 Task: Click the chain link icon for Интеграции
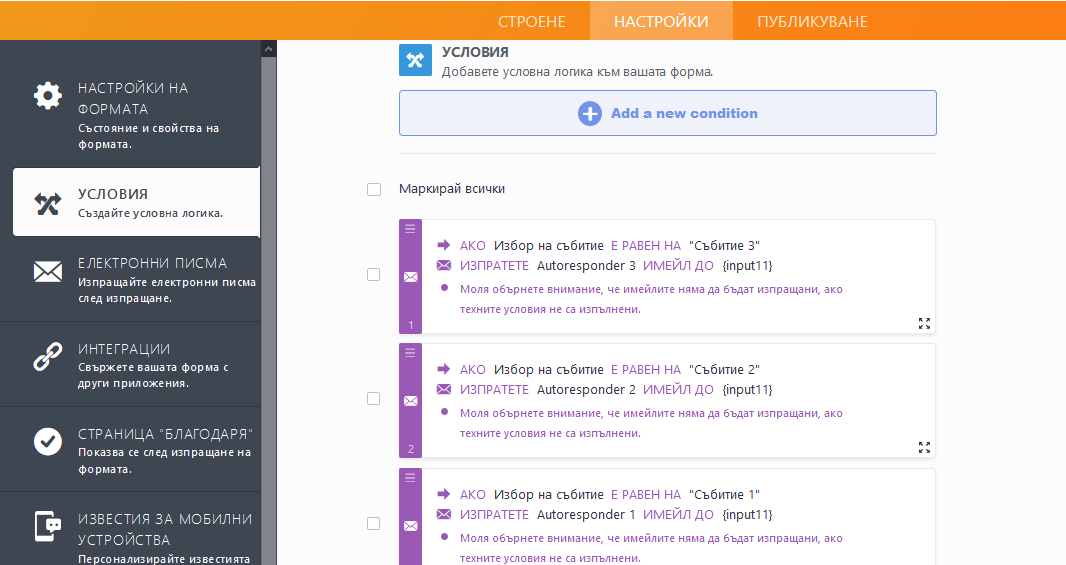47,357
